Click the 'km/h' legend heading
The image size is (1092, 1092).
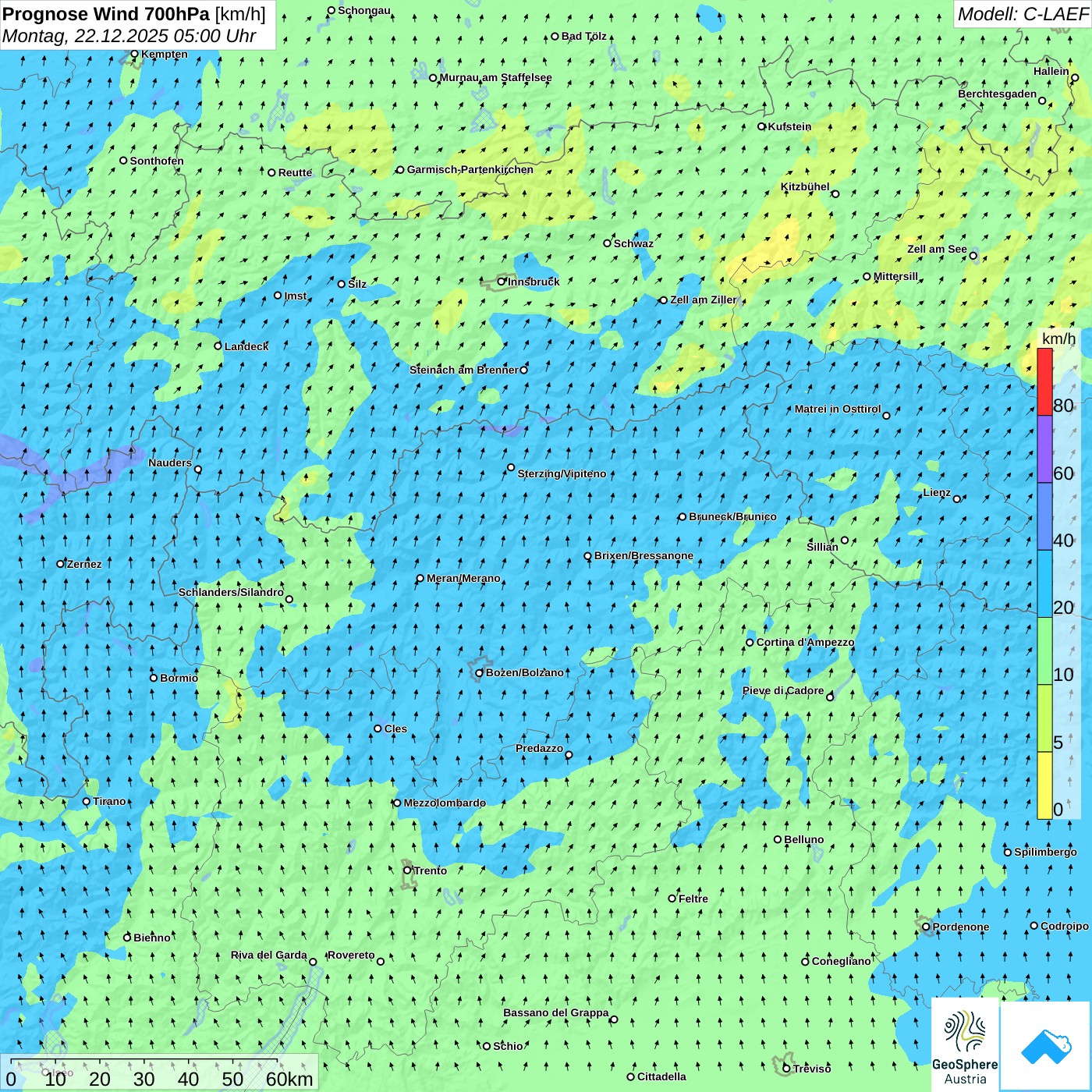pyautogui.click(x=1058, y=338)
